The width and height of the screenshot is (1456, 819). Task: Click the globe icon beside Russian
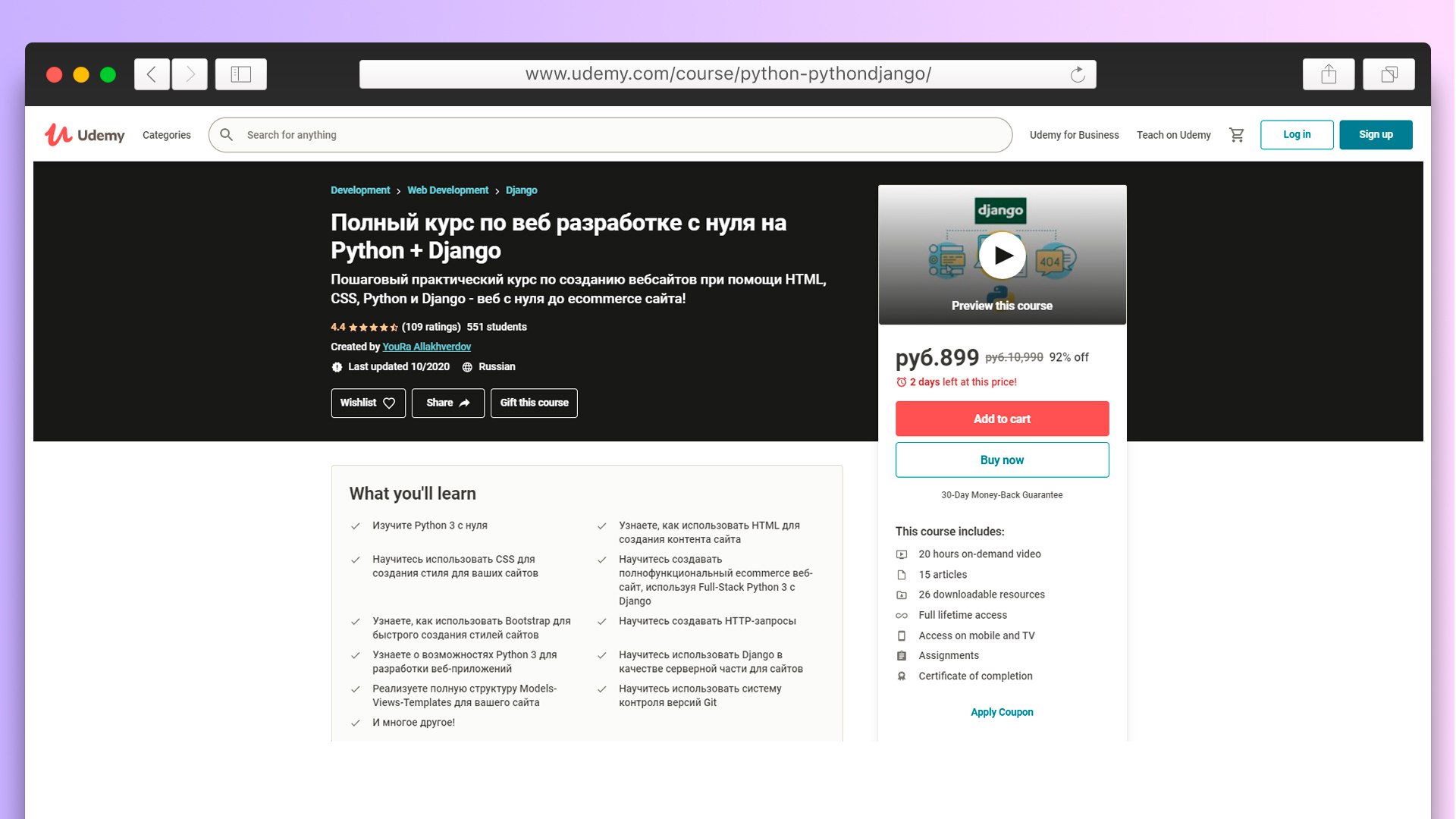[467, 367]
